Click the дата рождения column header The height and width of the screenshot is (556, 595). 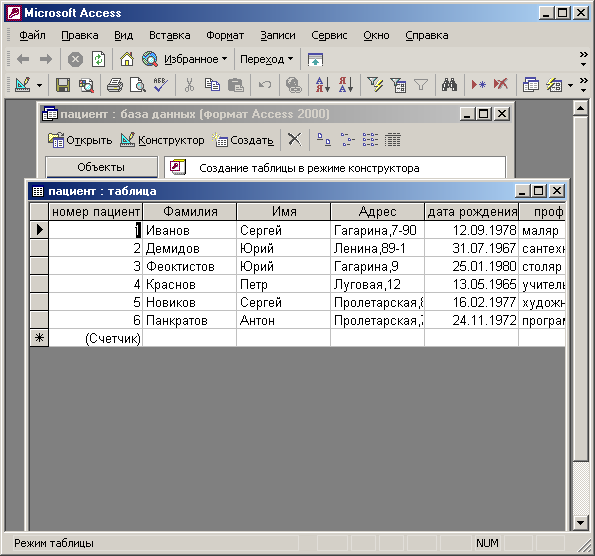[x=472, y=211]
